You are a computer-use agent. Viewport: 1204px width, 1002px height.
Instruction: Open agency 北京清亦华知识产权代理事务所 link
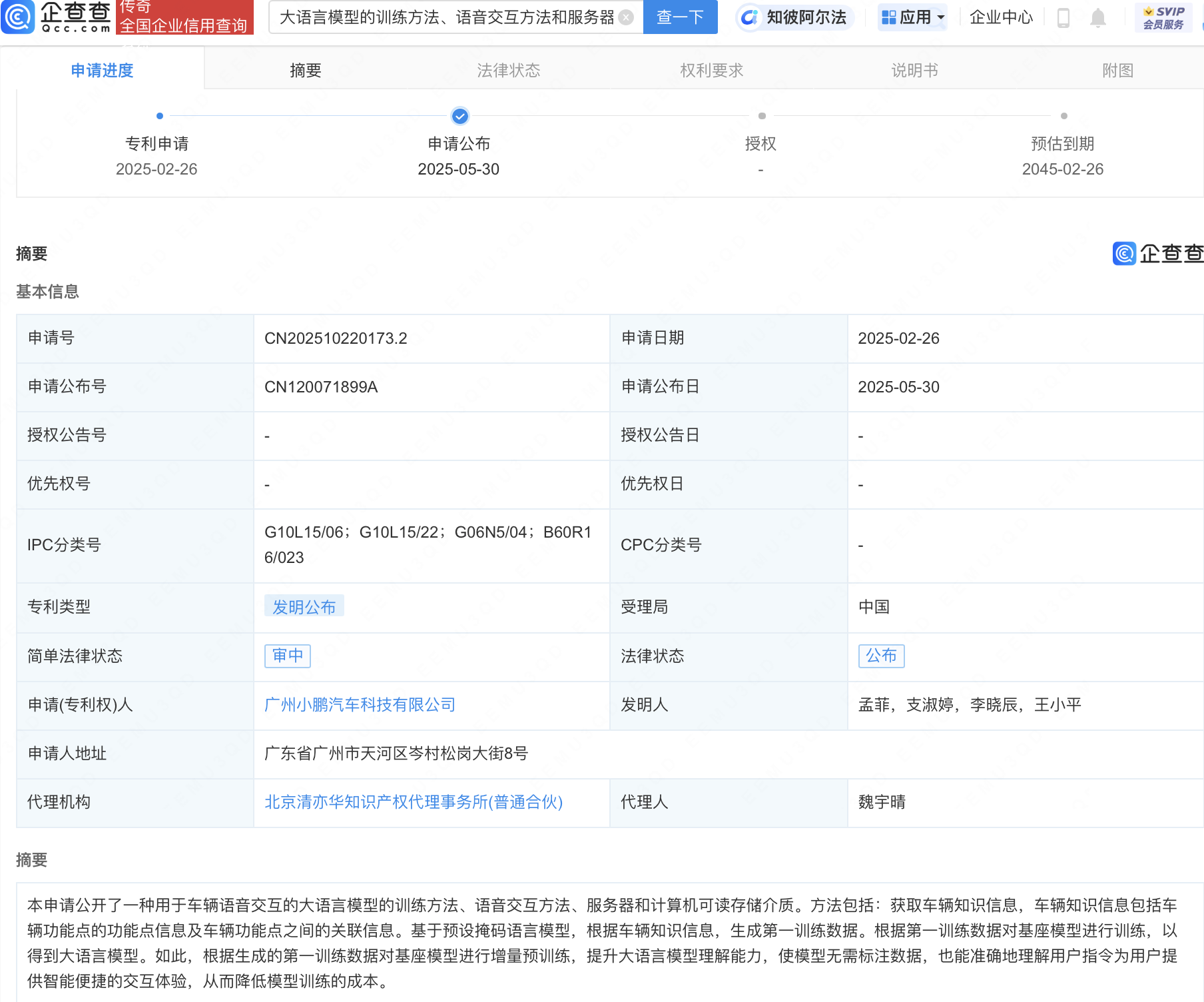(x=414, y=802)
